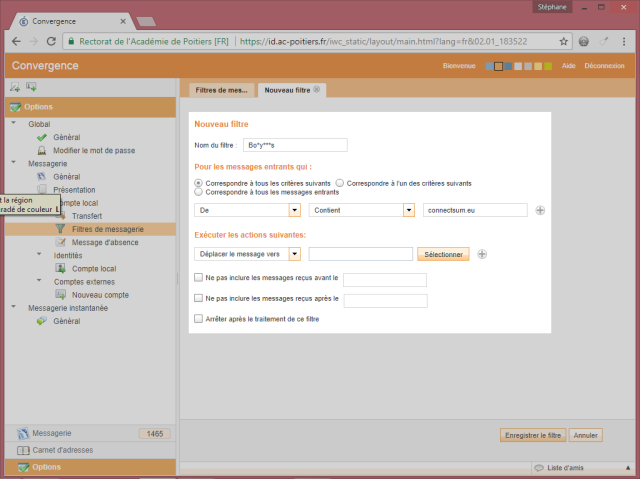Enable 'Arrêter après le traitement de ce filtre'

tap(198, 318)
